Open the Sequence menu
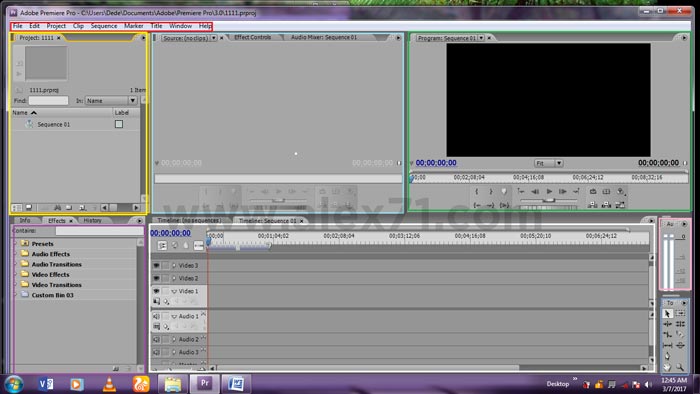 (x=104, y=26)
